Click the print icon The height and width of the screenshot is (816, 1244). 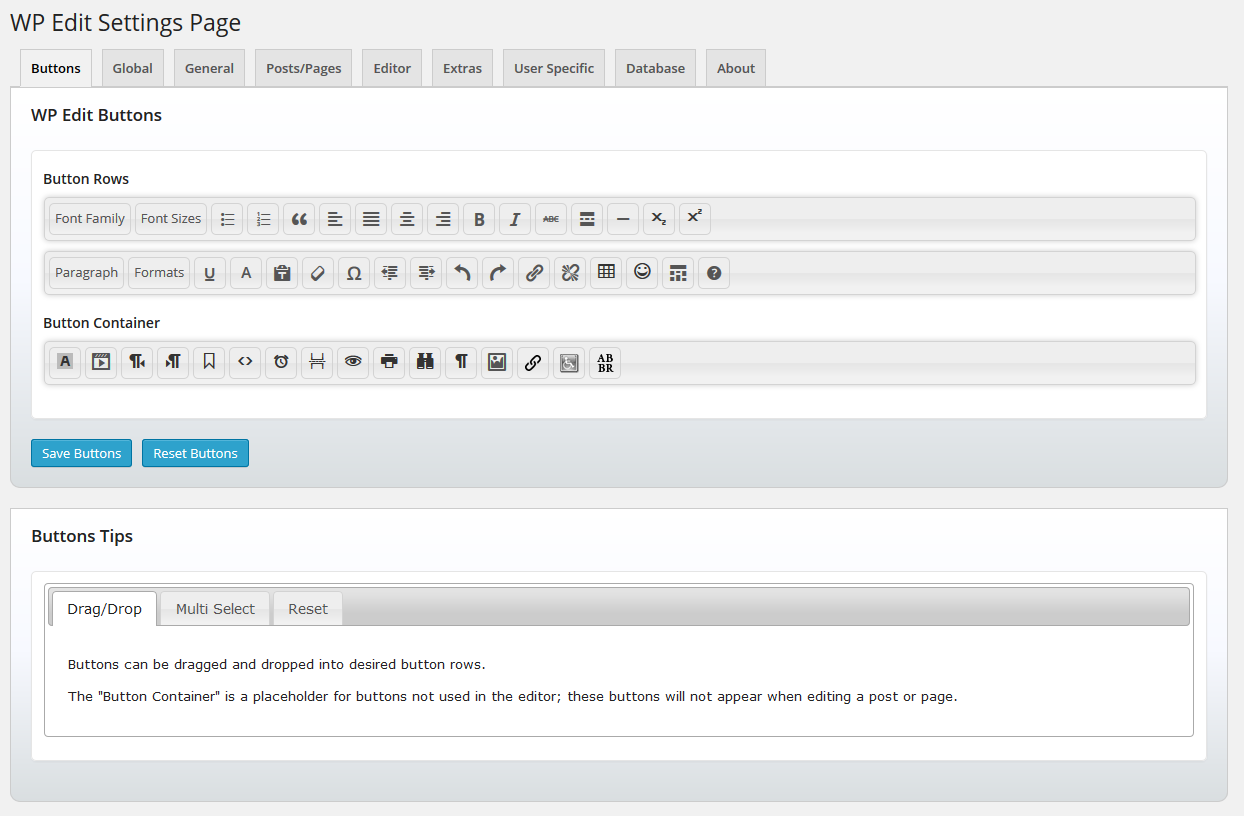[x=389, y=363]
